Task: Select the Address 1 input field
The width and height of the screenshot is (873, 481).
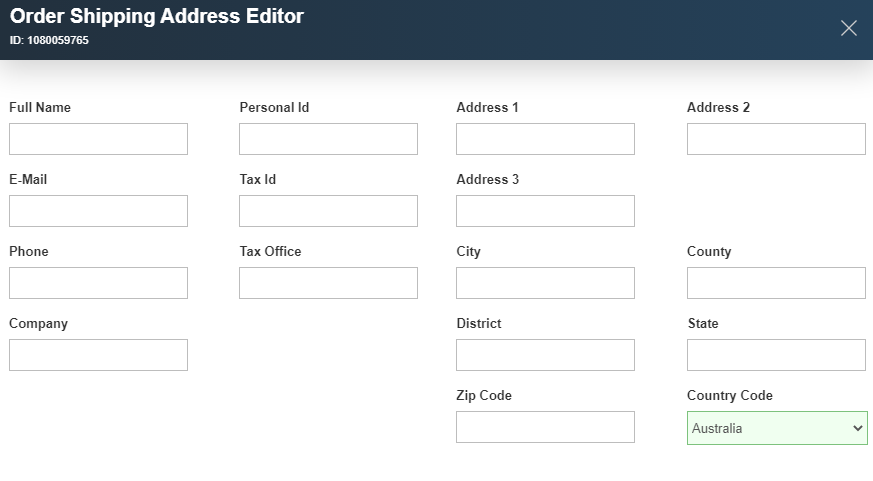Action: 545,139
